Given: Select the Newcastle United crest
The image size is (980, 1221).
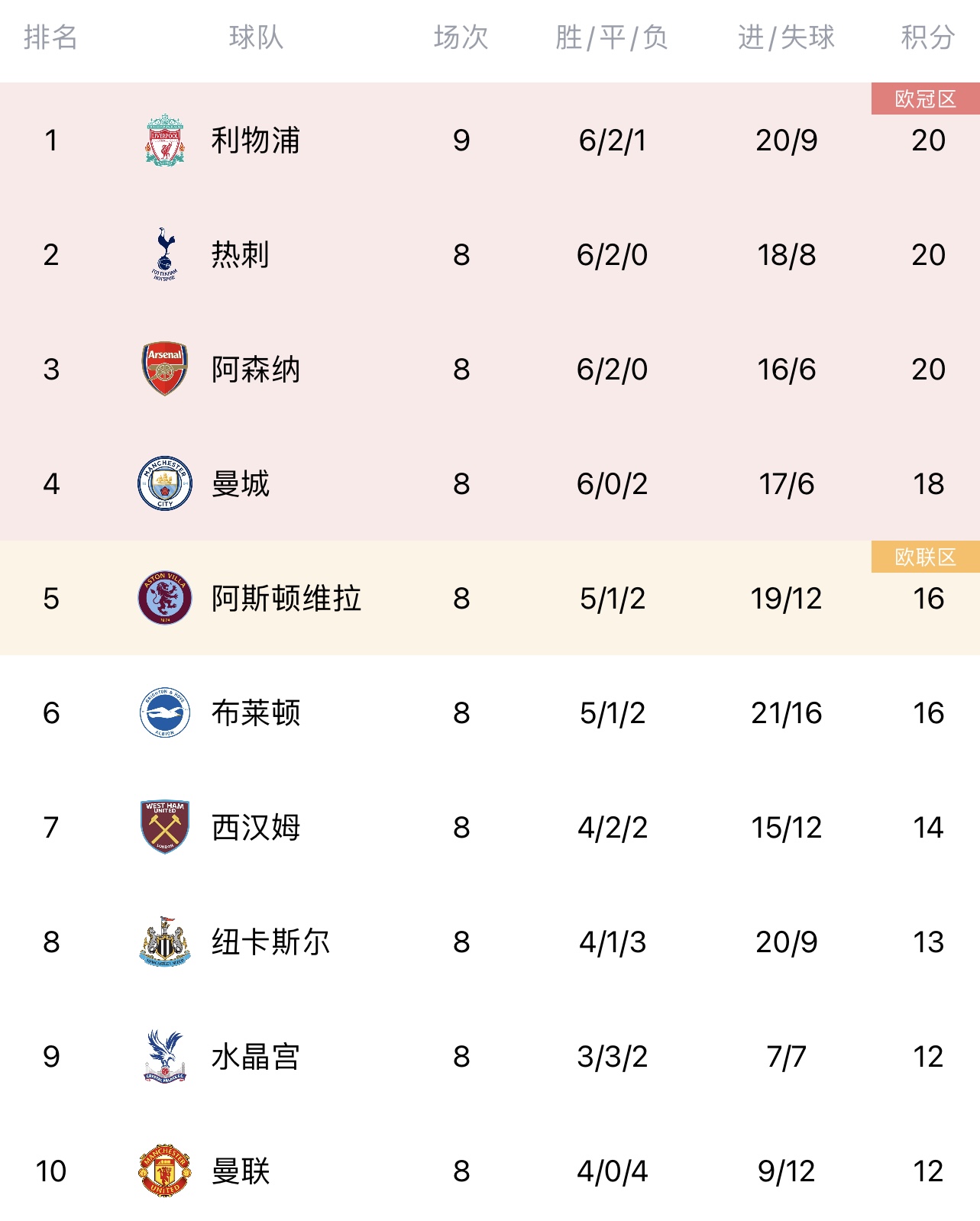Looking at the screenshot, I should coord(165,942).
